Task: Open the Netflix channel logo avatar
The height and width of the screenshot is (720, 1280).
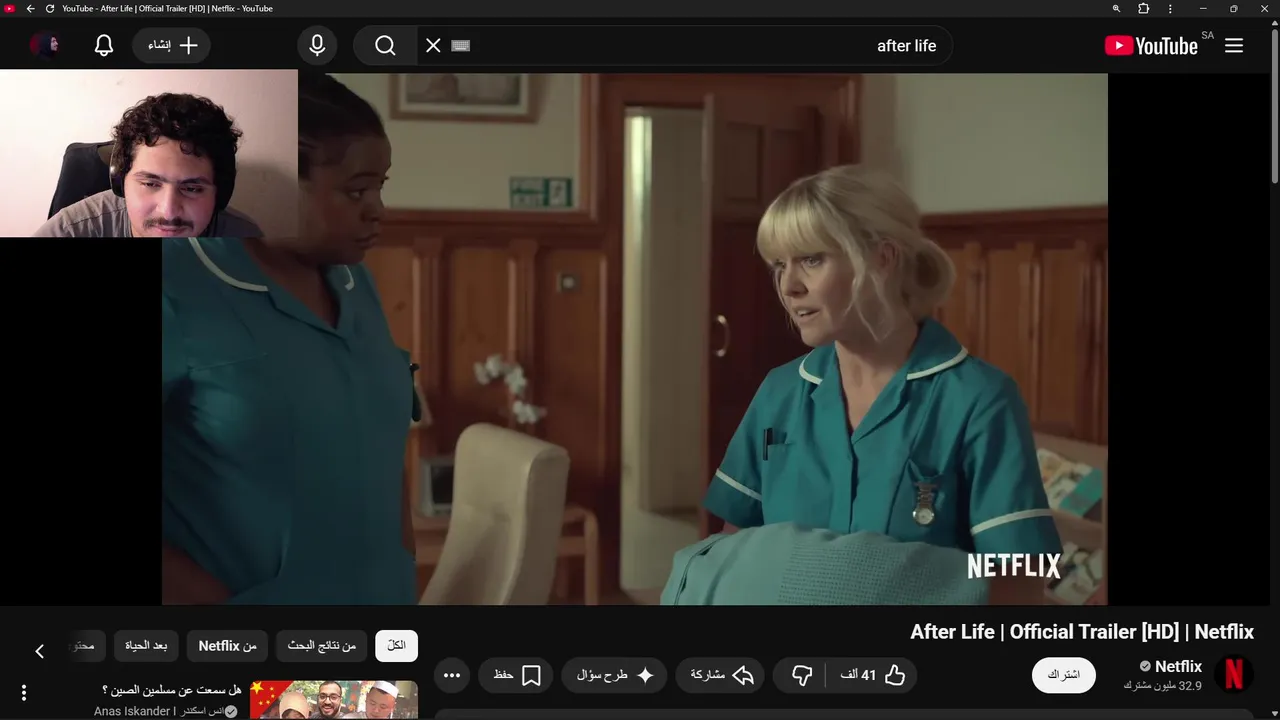Action: tap(1234, 675)
